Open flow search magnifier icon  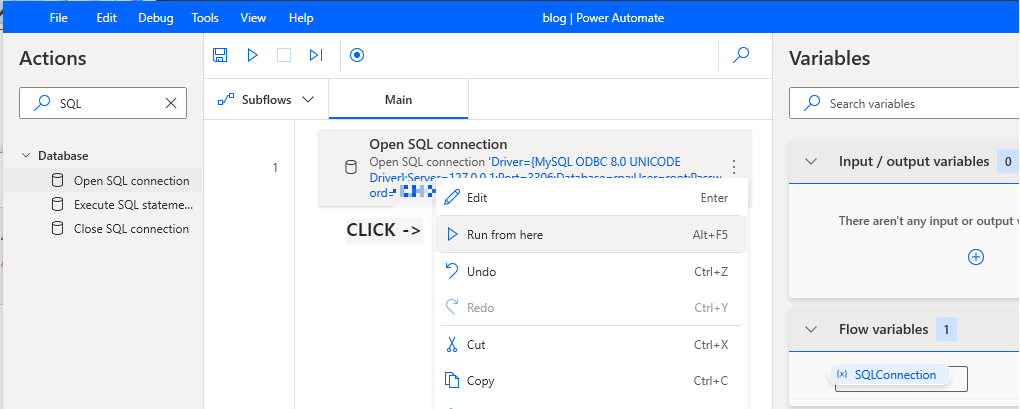741,55
